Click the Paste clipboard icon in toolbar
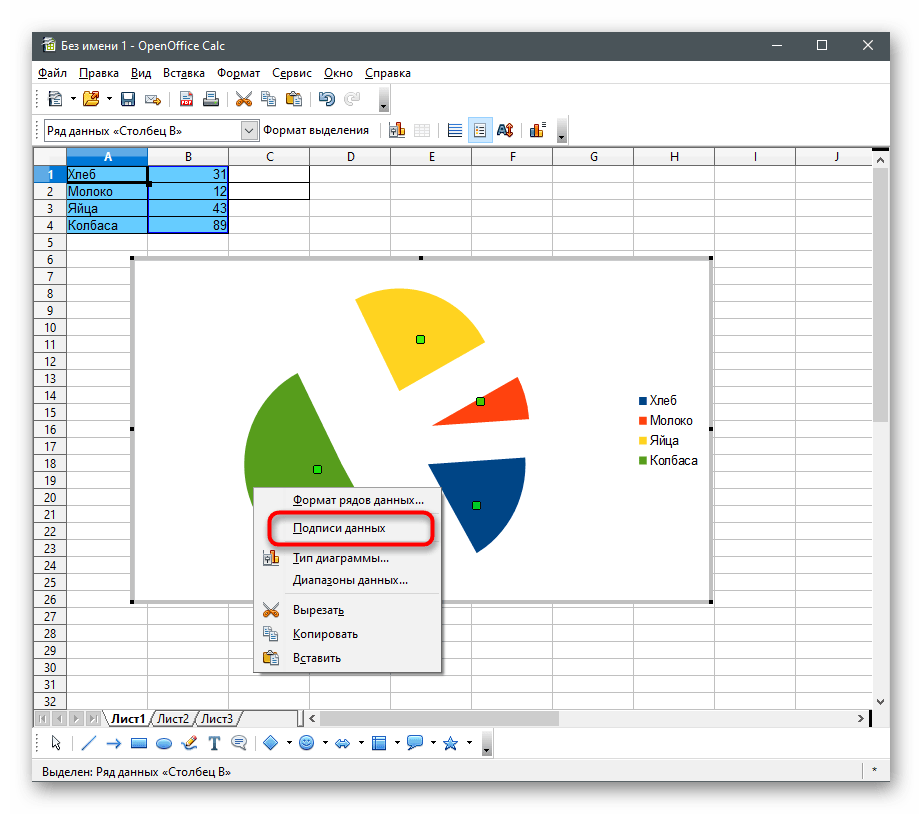Viewport: 922px width, 814px height. (294, 99)
